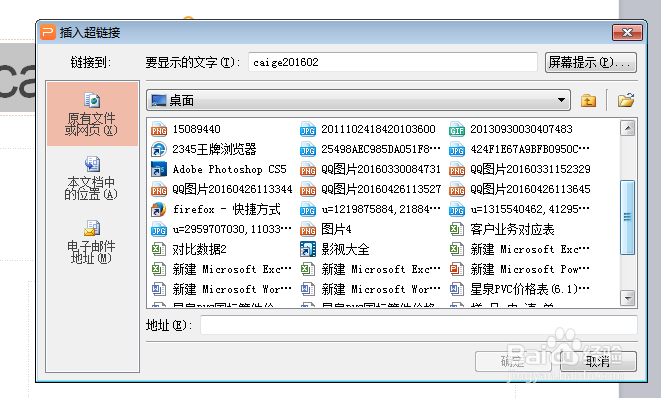Screen dimensions: 661x398
Task: Click the 屏幕提示 button
Action: point(591,62)
